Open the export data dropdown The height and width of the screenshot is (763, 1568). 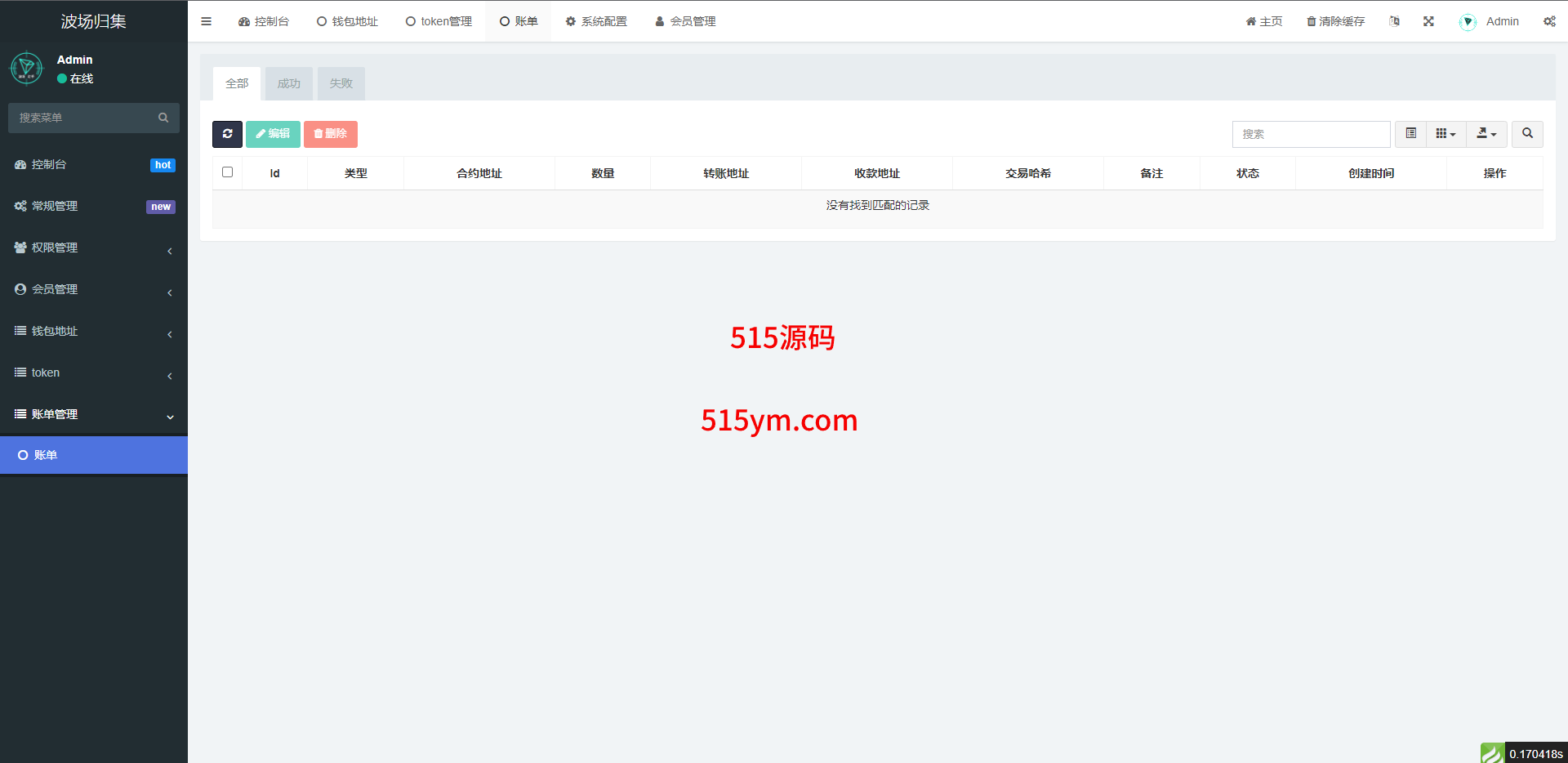tap(1486, 134)
